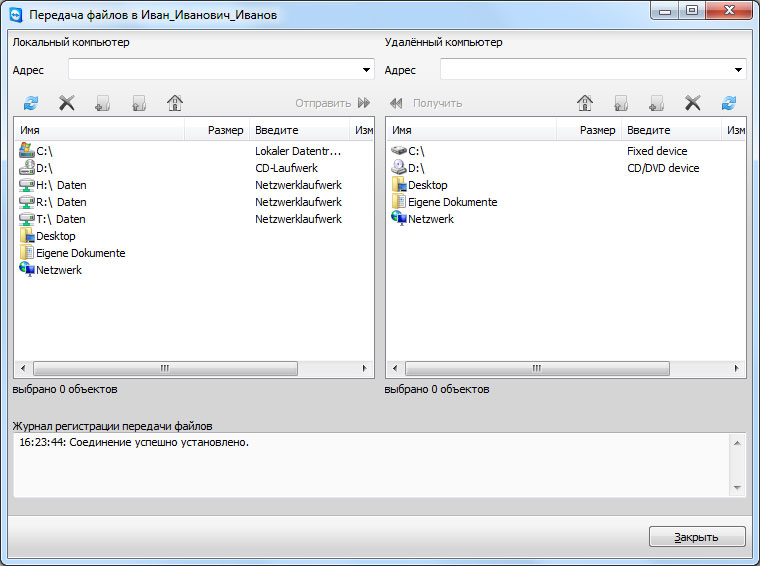
Task: Refresh the local computer file list
Action: tap(31, 103)
